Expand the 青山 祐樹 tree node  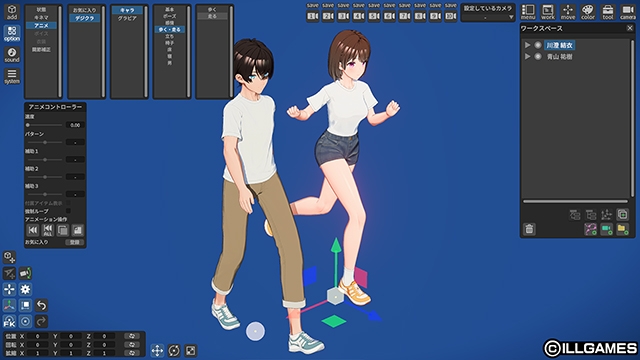[527, 56]
